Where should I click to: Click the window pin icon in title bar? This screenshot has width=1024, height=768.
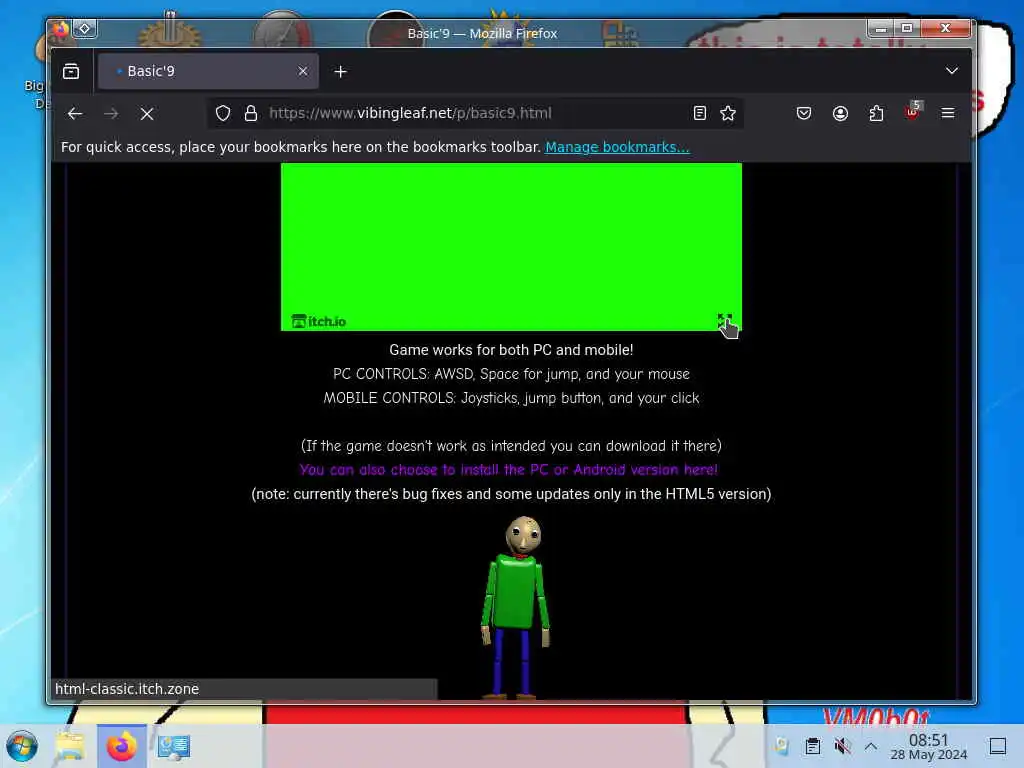click(84, 29)
